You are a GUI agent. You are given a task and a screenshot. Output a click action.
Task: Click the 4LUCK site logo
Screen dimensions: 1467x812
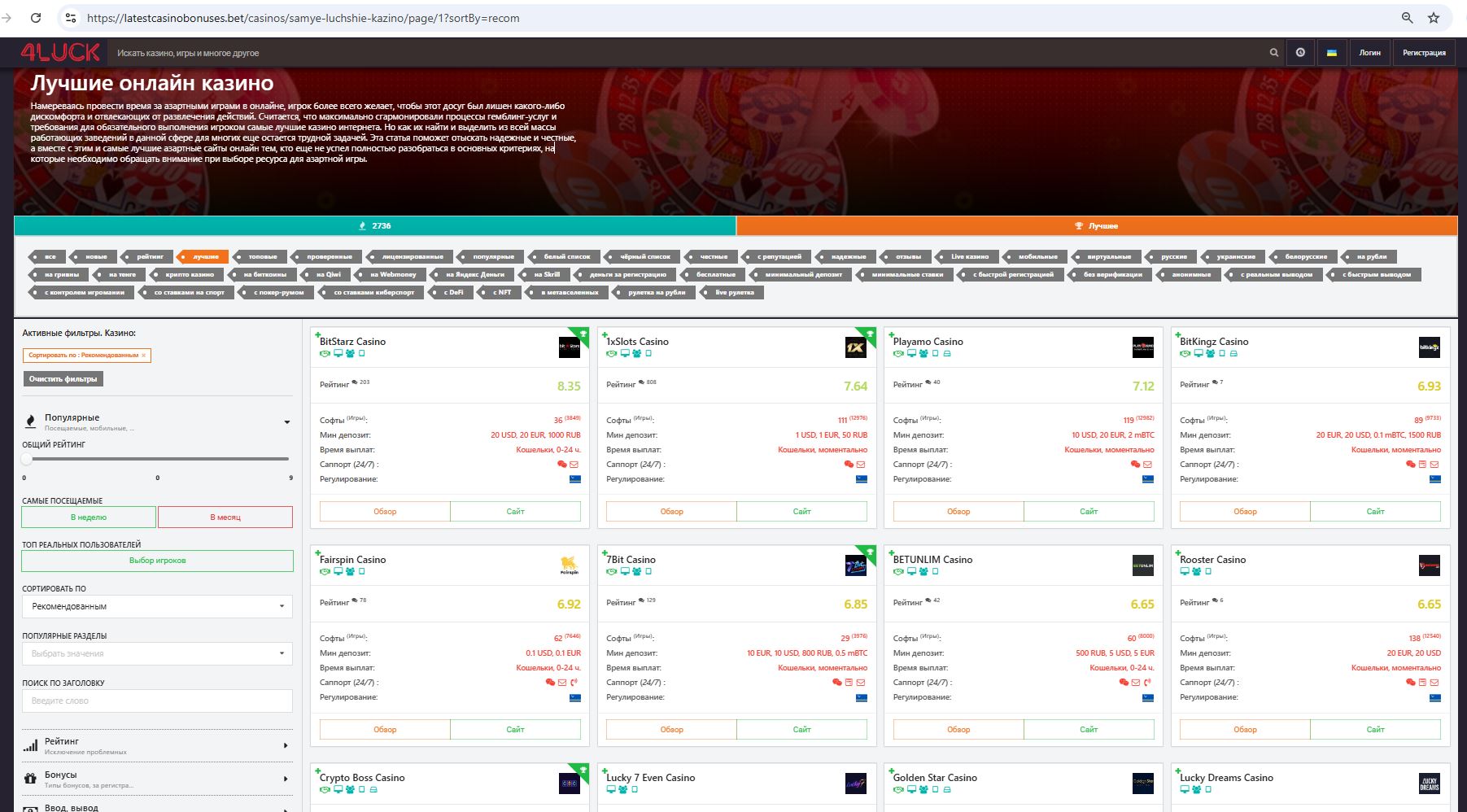pos(60,53)
